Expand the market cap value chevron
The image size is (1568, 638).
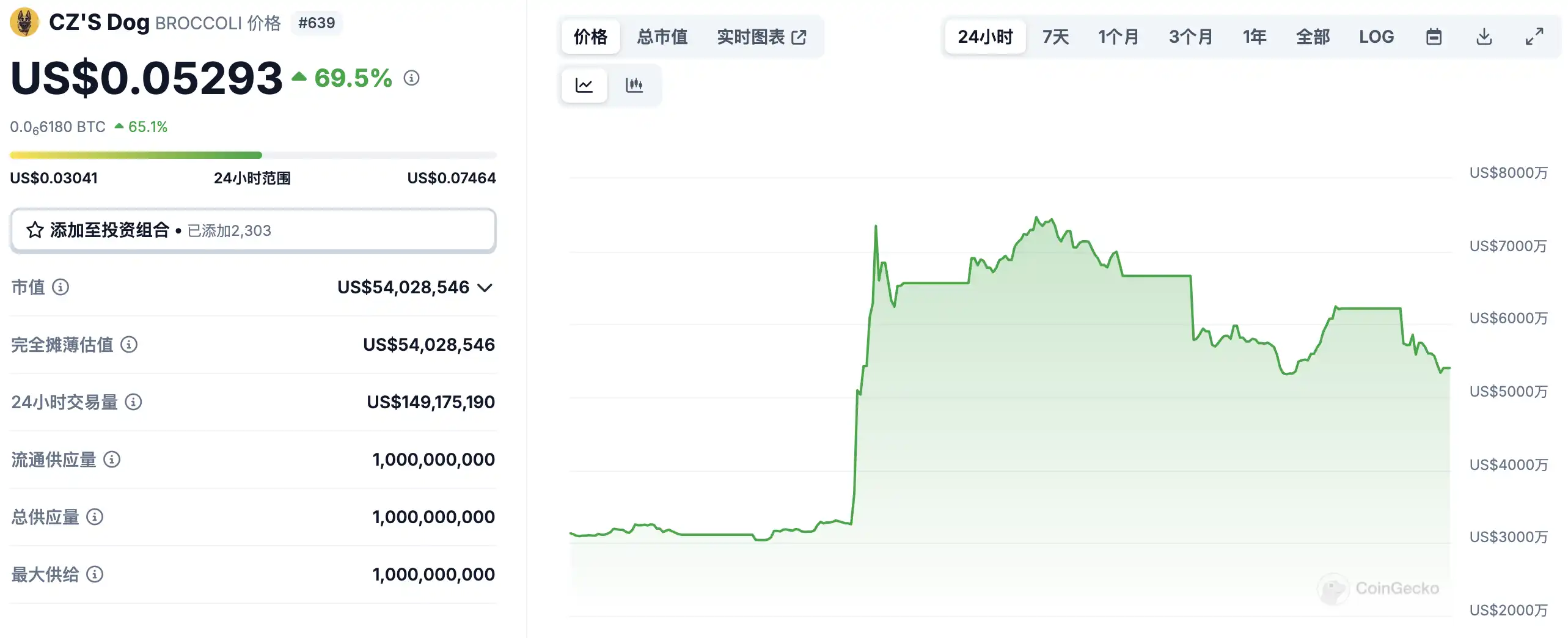(x=485, y=288)
